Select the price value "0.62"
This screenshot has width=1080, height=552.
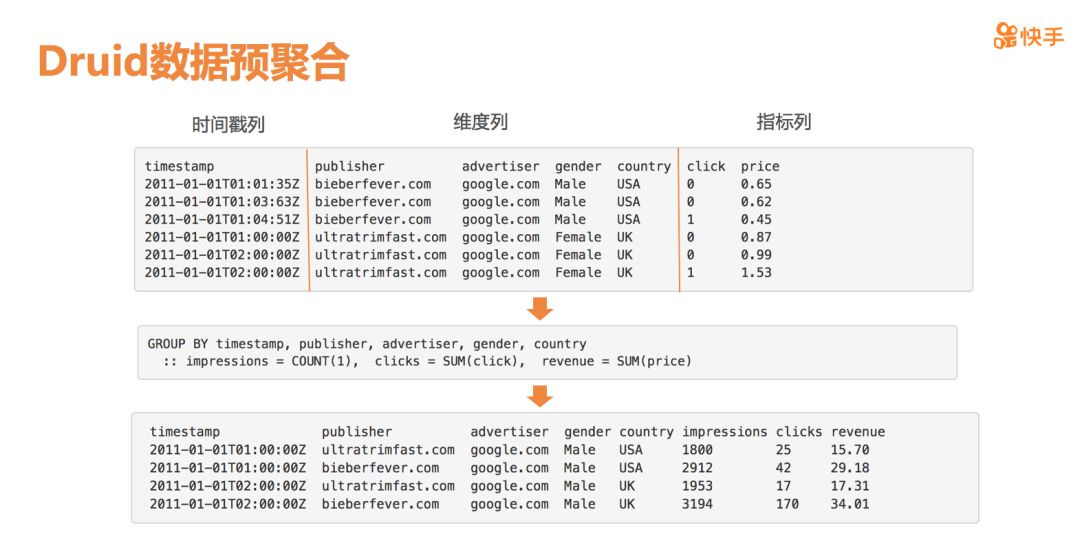tap(756, 202)
